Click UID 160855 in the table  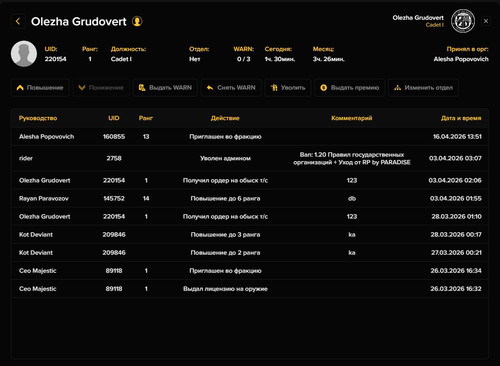coord(114,136)
